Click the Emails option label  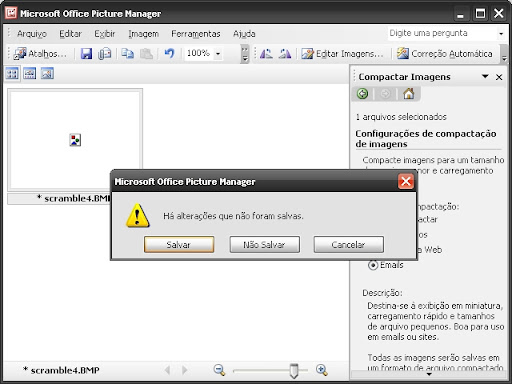pos(392,265)
